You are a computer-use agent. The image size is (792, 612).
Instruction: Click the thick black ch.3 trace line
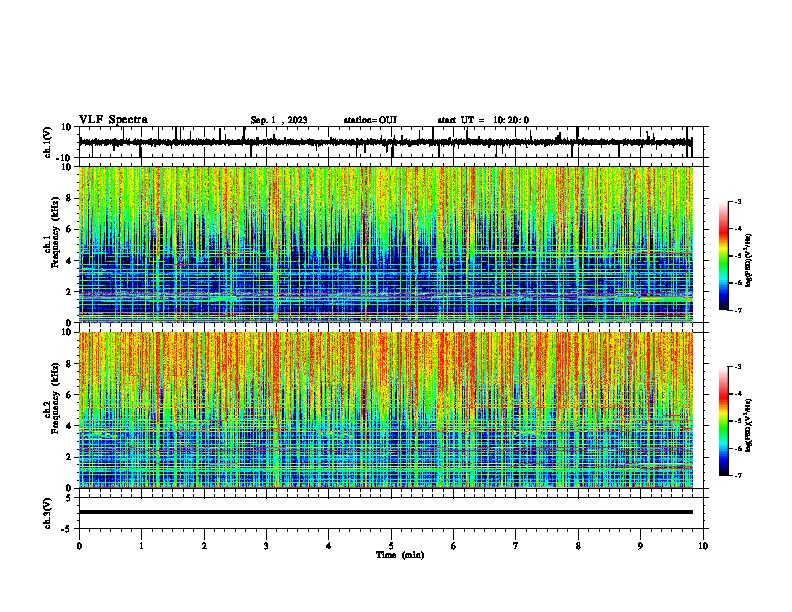[385, 512]
